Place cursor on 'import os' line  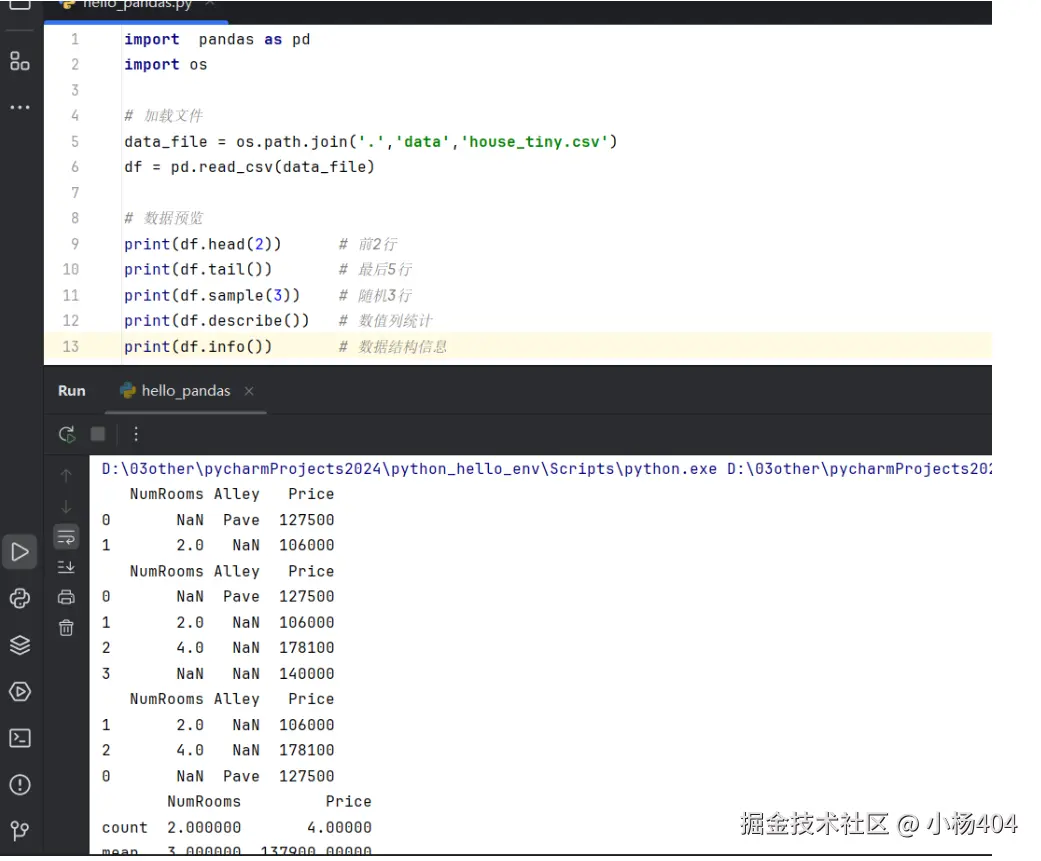click(x=165, y=64)
